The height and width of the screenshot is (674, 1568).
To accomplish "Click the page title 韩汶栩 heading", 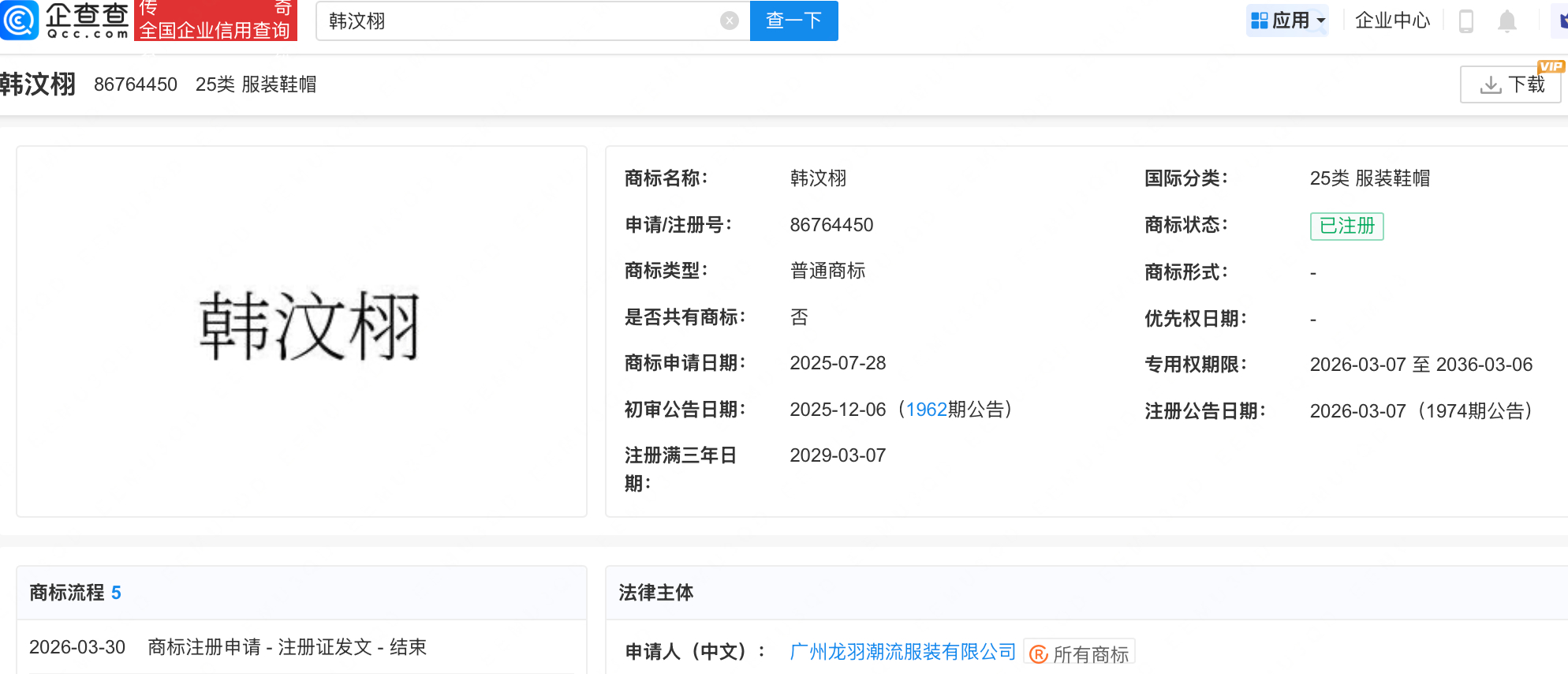I will coord(38,84).
